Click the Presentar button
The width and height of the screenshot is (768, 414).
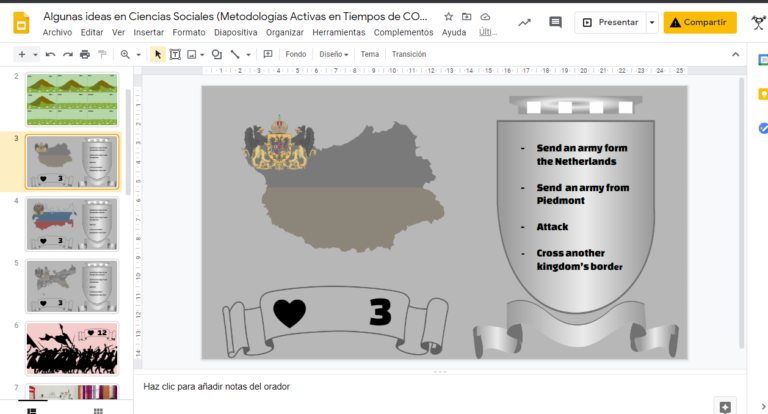(610, 23)
